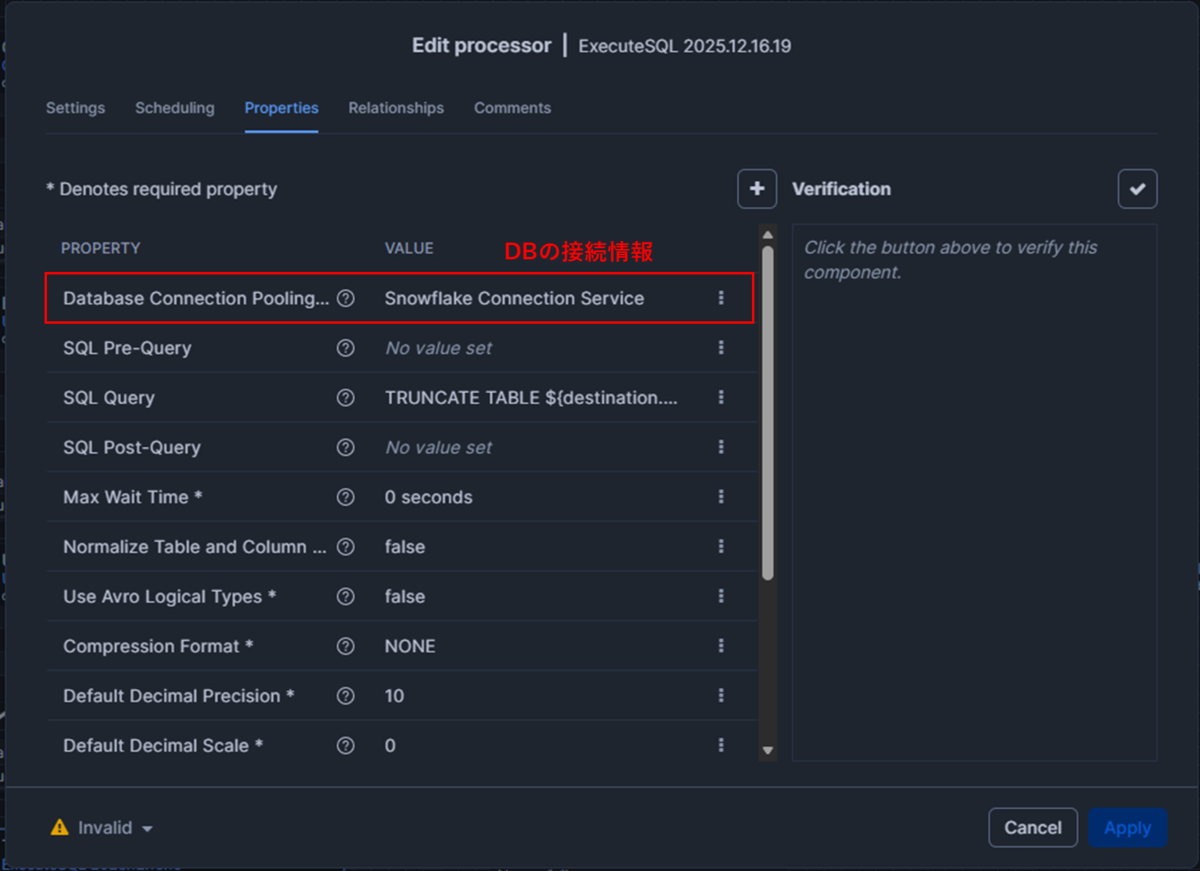Screen dimensions: 1200x871
Task: Click the PROPERTY column header
Action: 100,248
